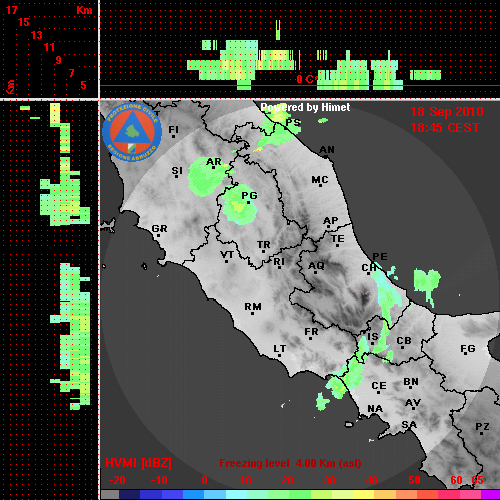Click the 17 Km height axis label

pyautogui.click(x=11, y=10)
